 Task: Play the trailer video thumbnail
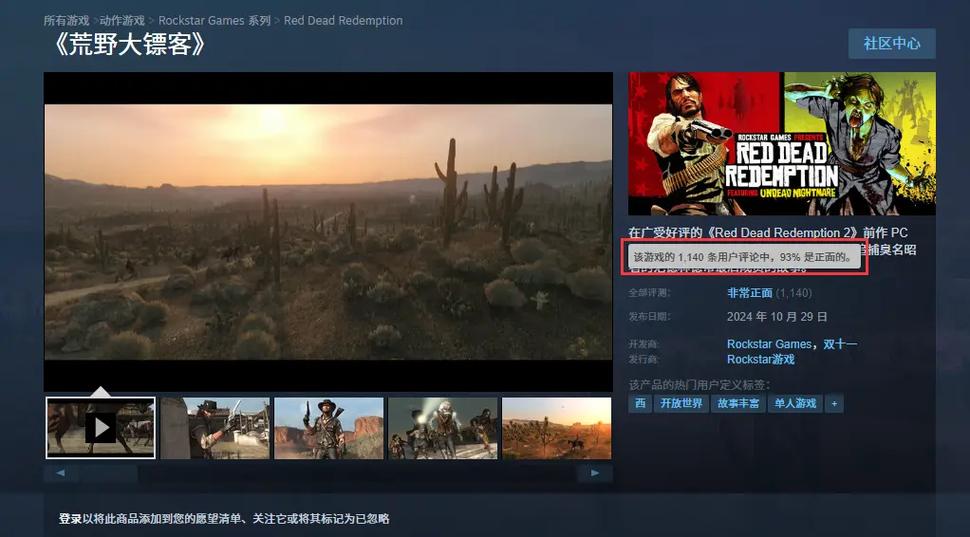click(101, 428)
